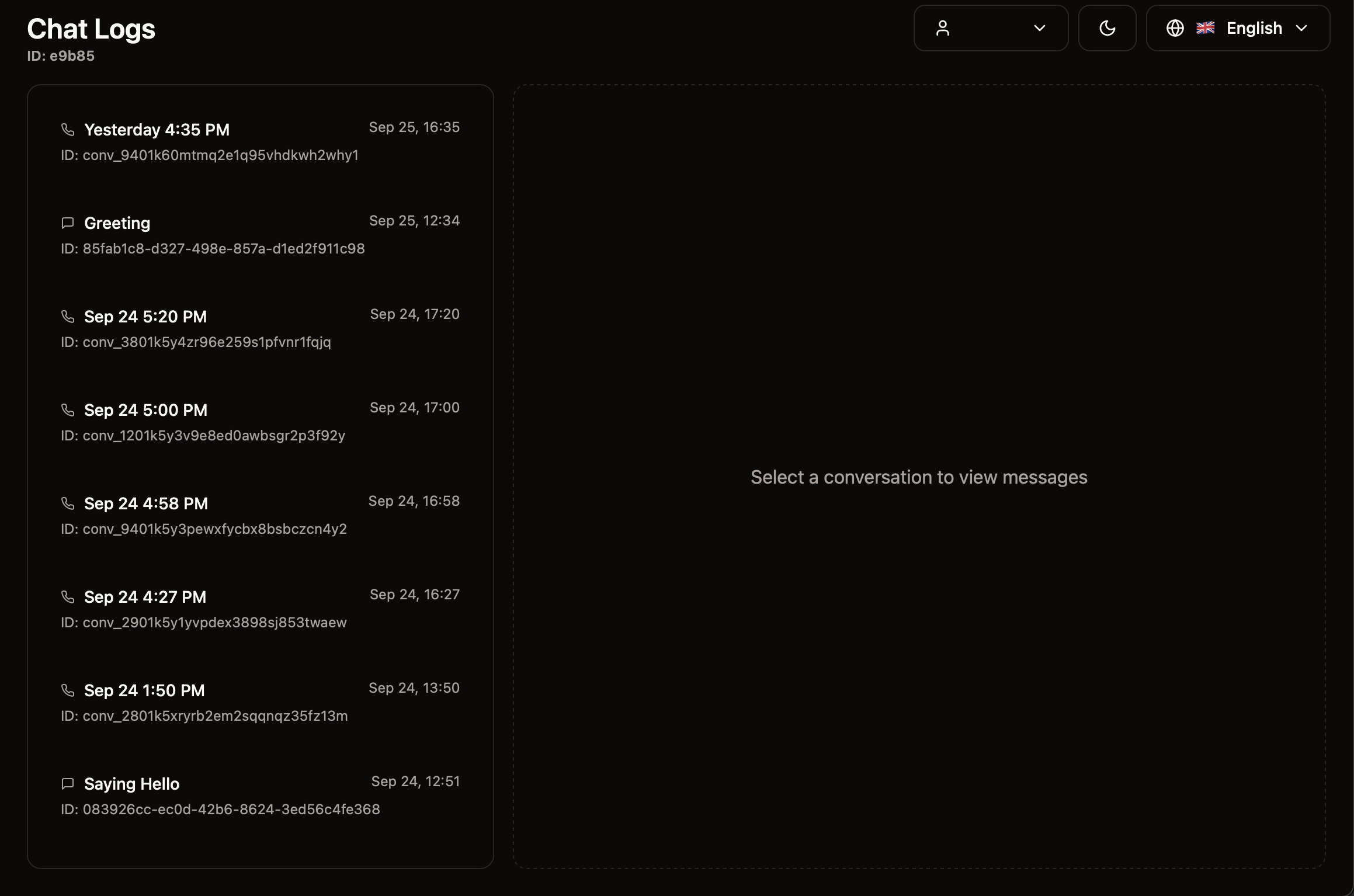
Task: Open the user selector dropdown
Action: tap(1040, 27)
